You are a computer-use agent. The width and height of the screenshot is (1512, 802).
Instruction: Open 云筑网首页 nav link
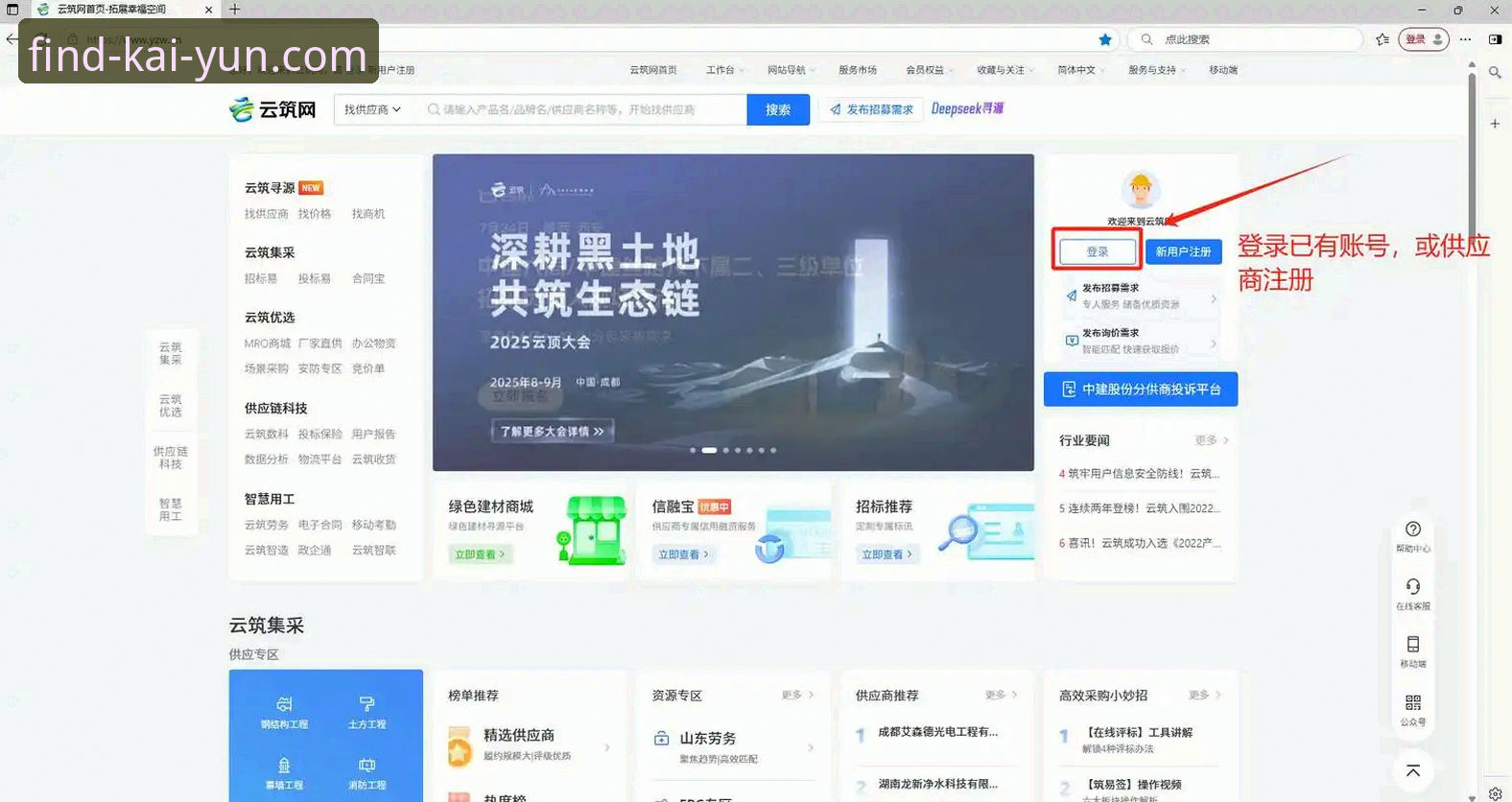652,70
